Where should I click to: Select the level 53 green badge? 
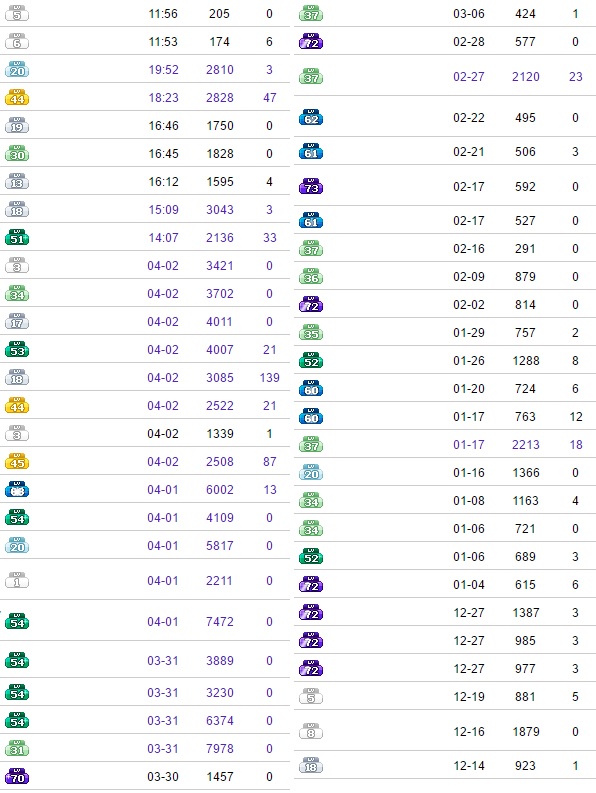point(17,349)
